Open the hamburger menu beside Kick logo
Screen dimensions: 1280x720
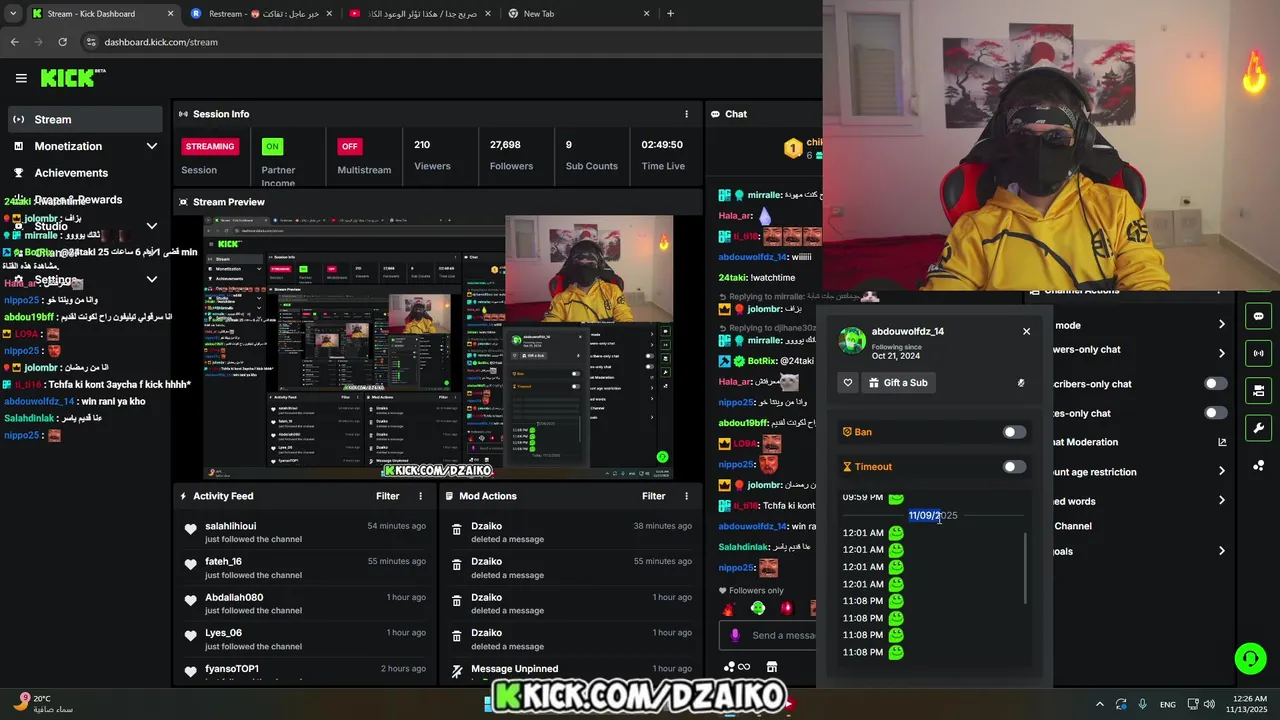(x=21, y=78)
